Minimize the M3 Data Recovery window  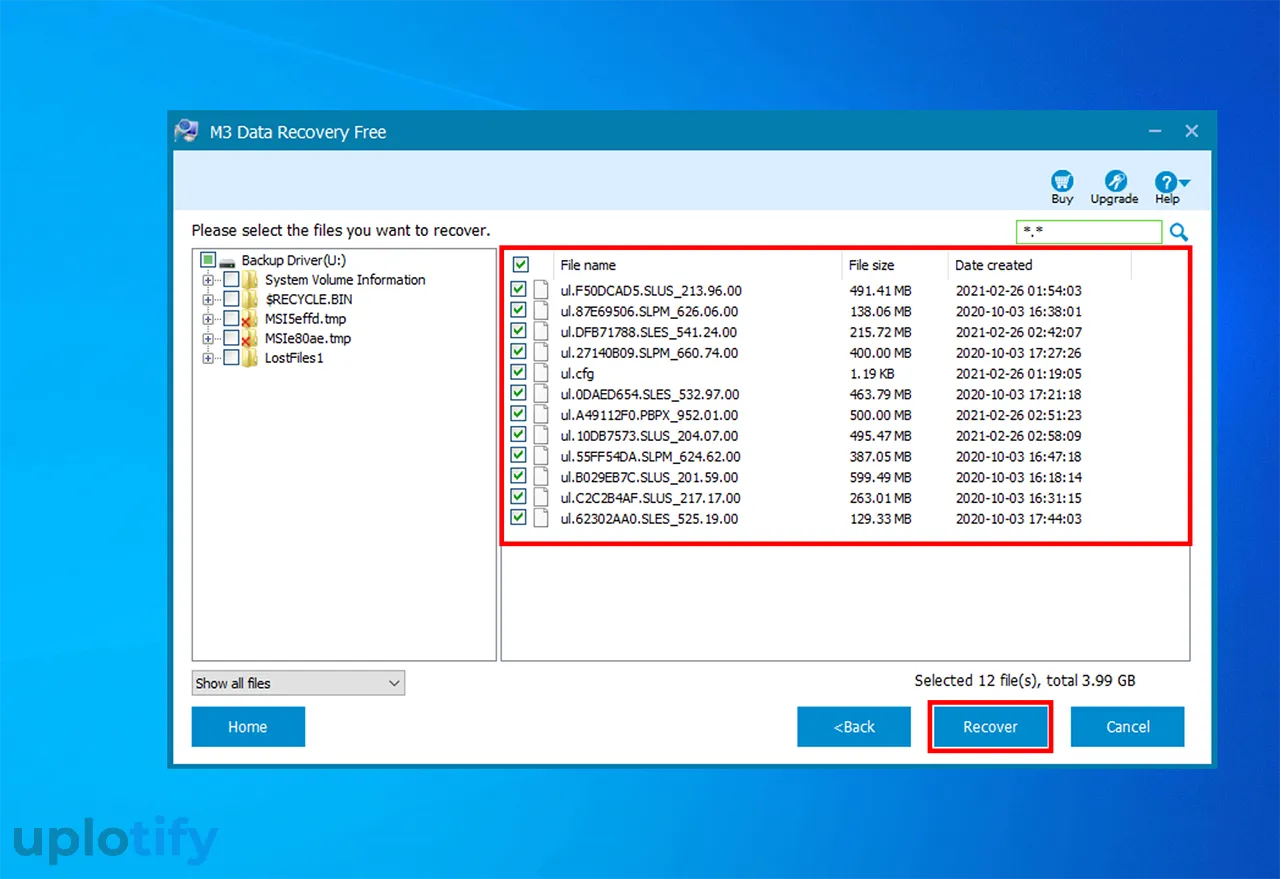(1155, 131)
